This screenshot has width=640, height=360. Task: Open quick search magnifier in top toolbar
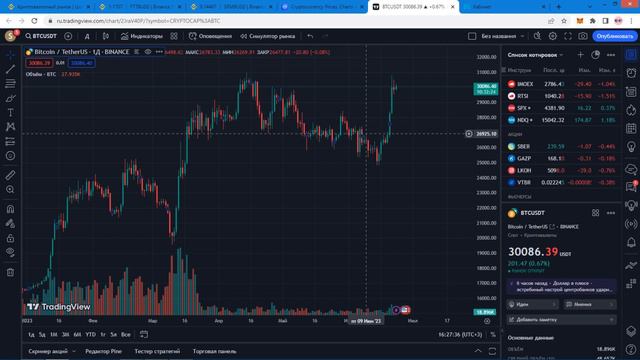click(537, 36)
